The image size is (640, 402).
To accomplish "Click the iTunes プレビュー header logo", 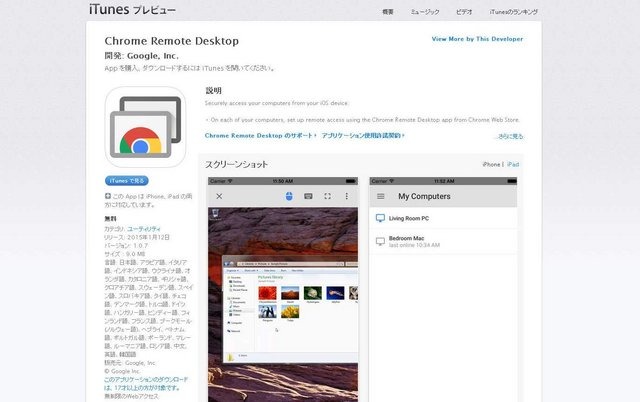I will (132, 9).
